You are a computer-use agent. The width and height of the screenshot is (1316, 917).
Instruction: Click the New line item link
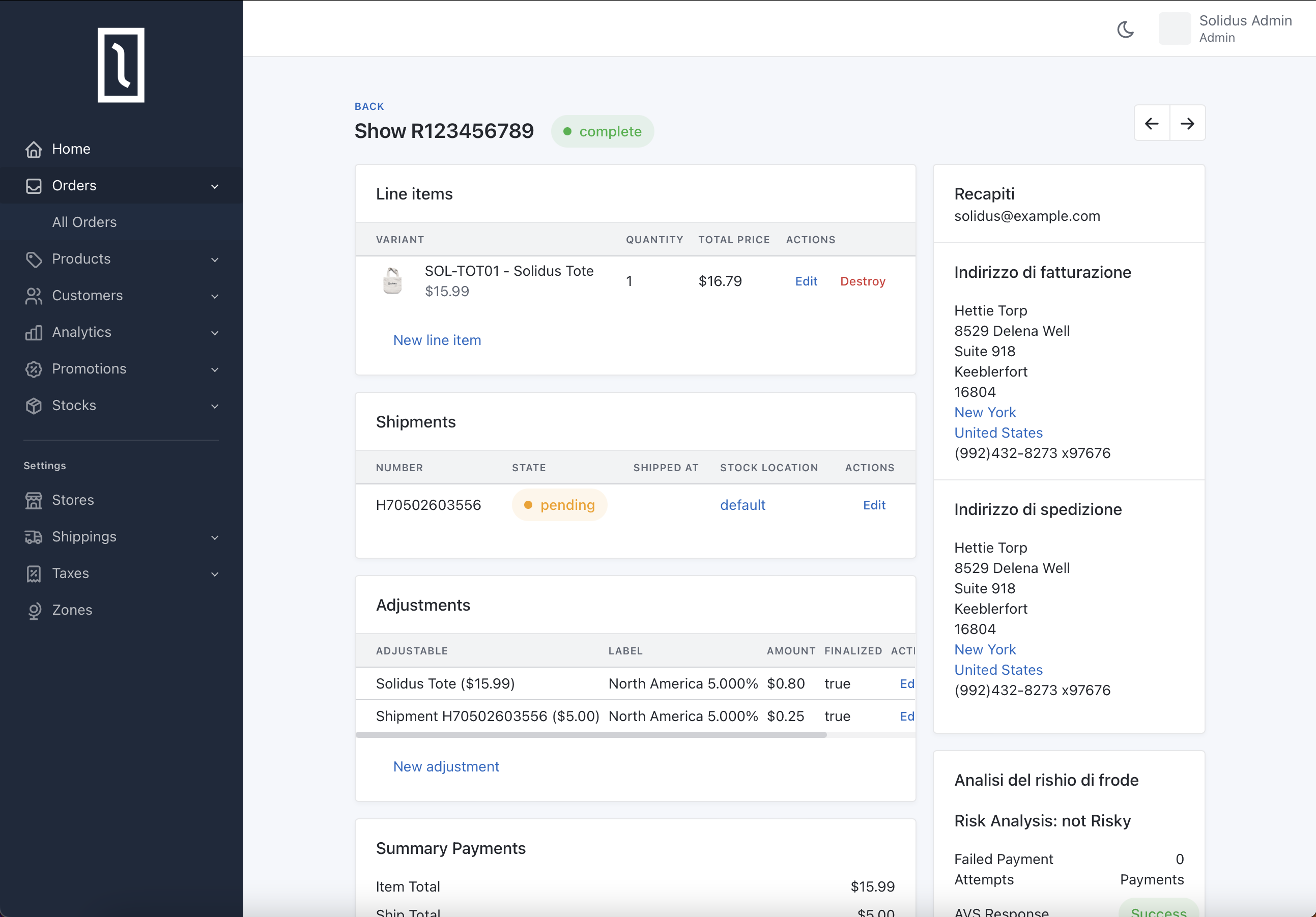pos(437,340)
